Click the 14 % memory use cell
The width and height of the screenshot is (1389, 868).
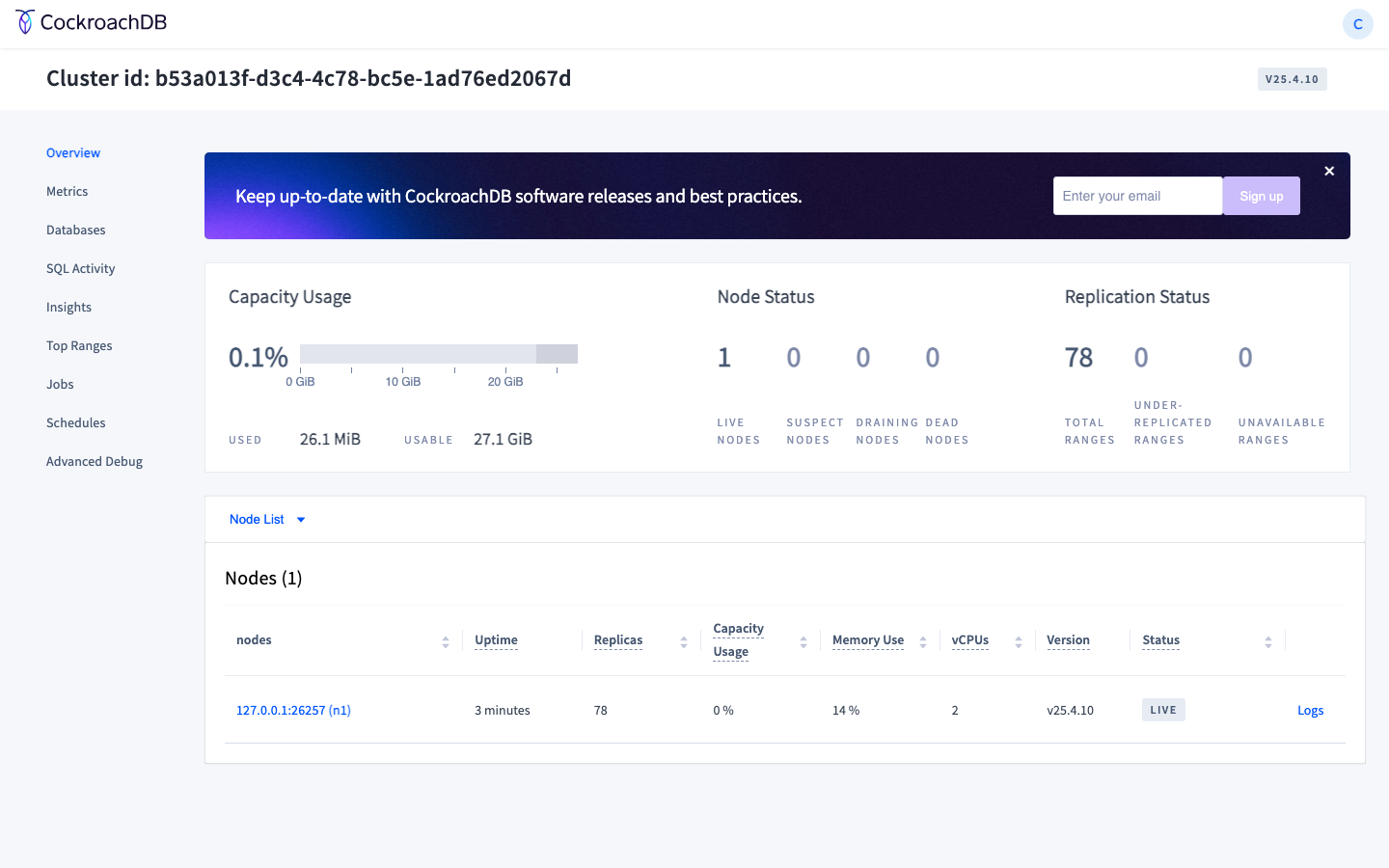846,710
